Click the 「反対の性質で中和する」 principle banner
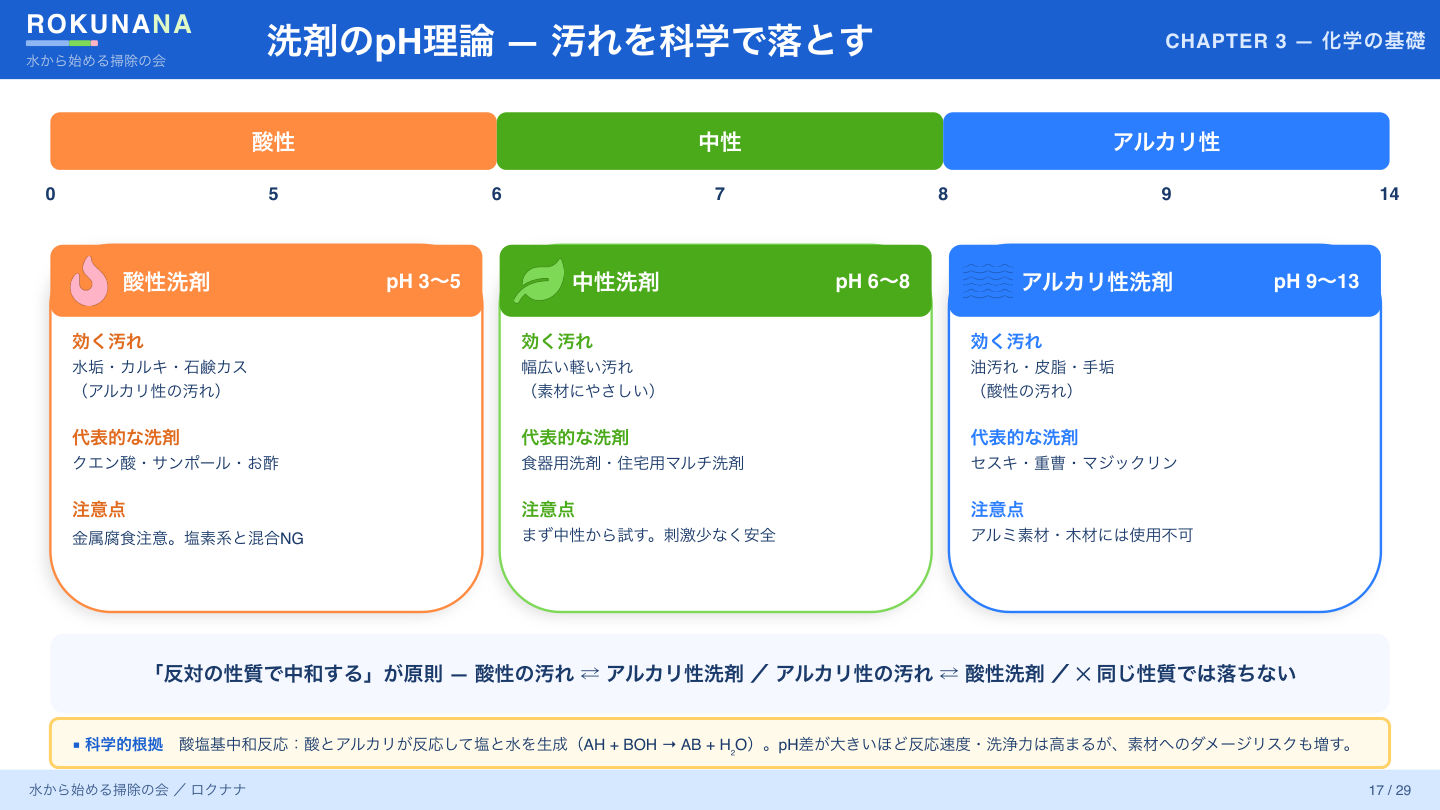The height and width of the screenshot is (810, 1440). click(x=720, y=673)
